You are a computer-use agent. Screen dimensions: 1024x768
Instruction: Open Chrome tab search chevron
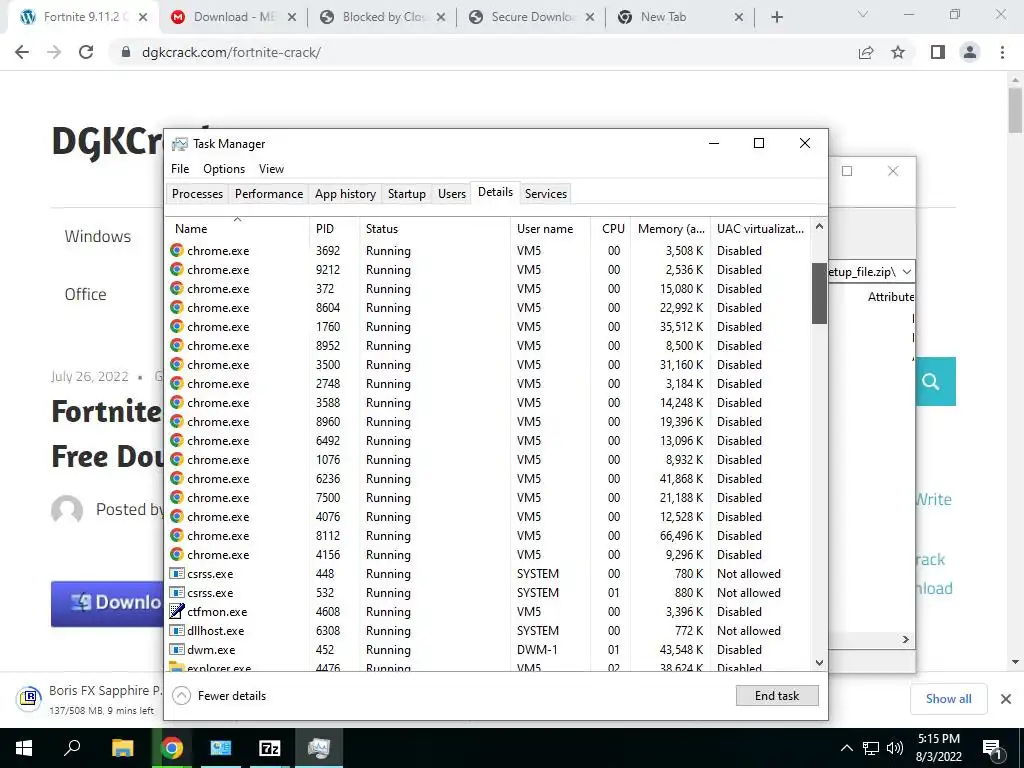[863, 15]
